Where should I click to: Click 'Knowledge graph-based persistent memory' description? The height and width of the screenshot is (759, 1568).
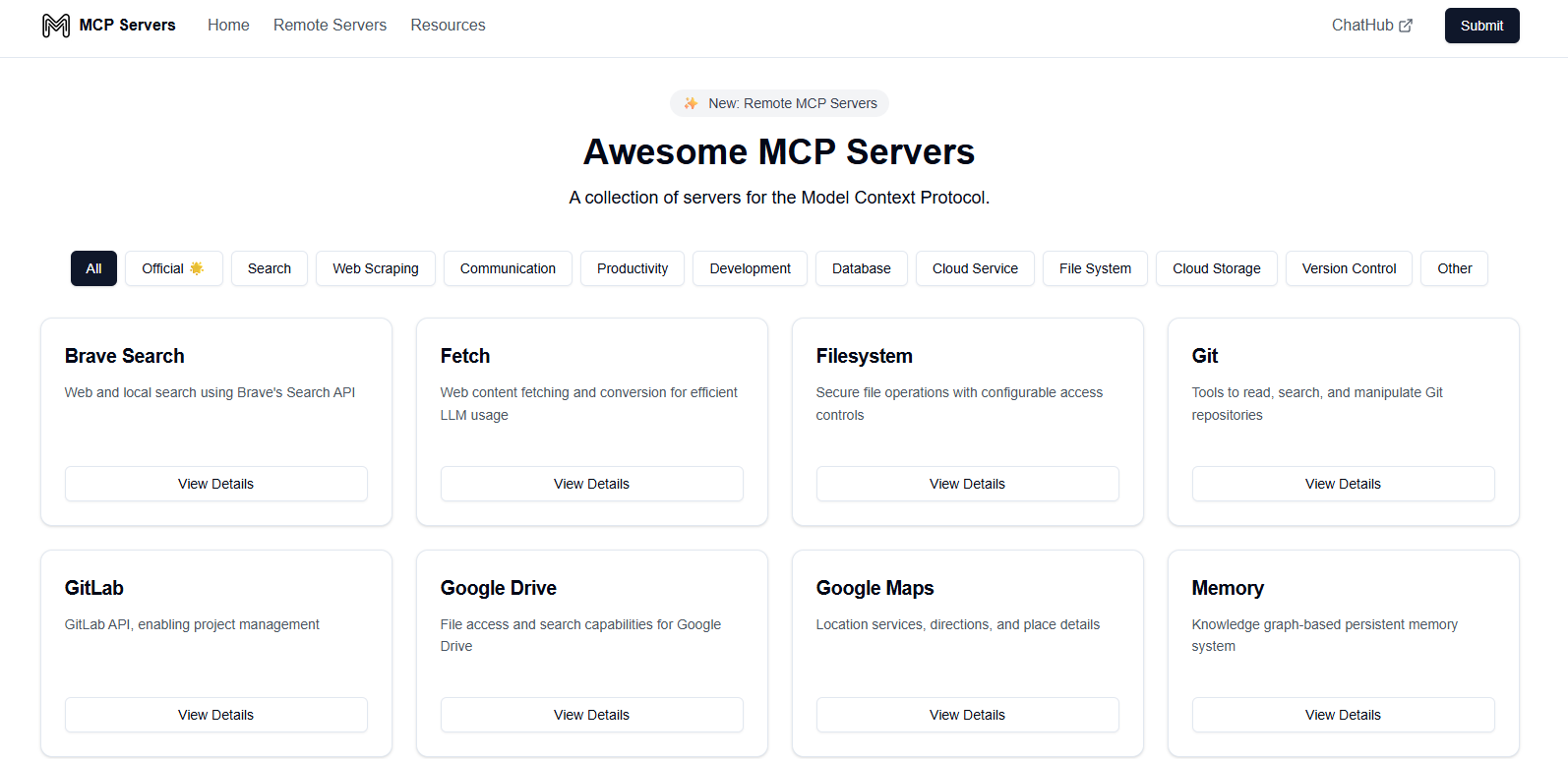[1325, 635]
